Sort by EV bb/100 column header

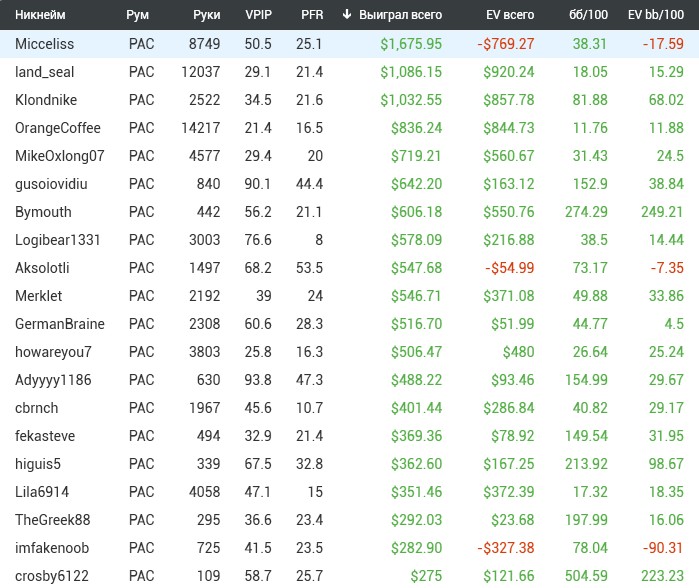point(656,15)
